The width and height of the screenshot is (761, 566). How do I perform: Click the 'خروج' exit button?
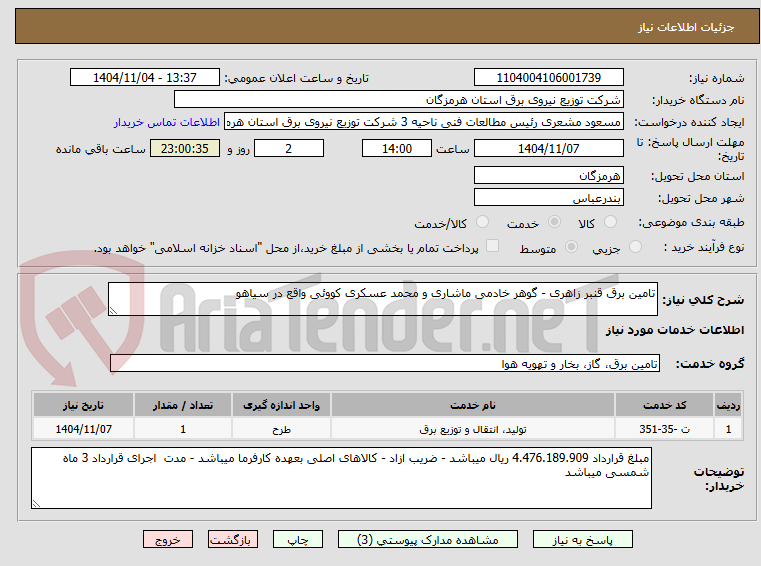tap(167, 539)
